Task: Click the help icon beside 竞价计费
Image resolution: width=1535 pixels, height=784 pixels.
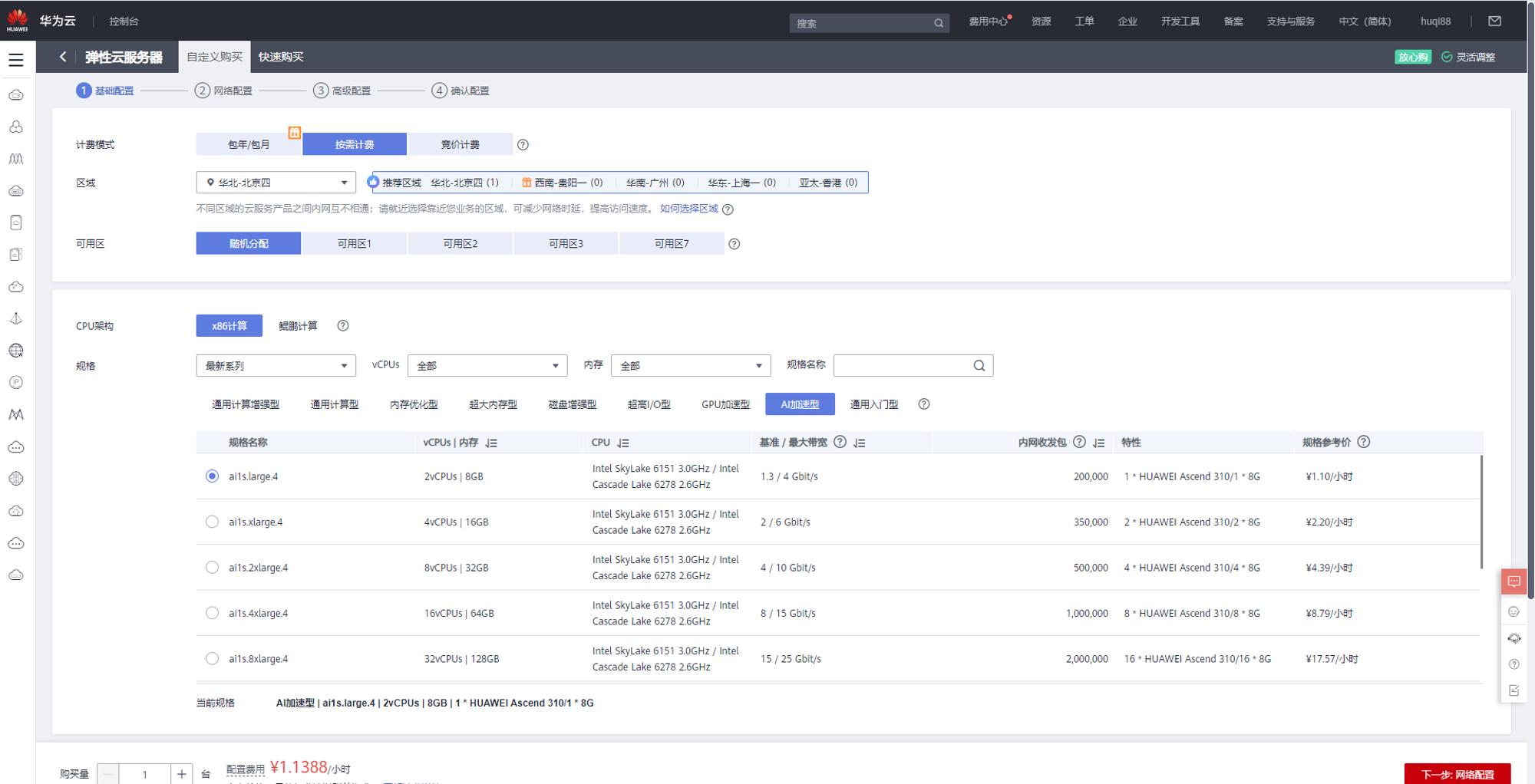Action: tap(523, 144)
